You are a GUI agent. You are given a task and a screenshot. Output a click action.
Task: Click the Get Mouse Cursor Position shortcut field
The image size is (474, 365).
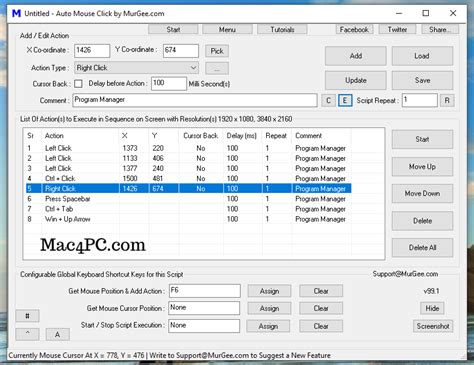click(x=204, y=308)
